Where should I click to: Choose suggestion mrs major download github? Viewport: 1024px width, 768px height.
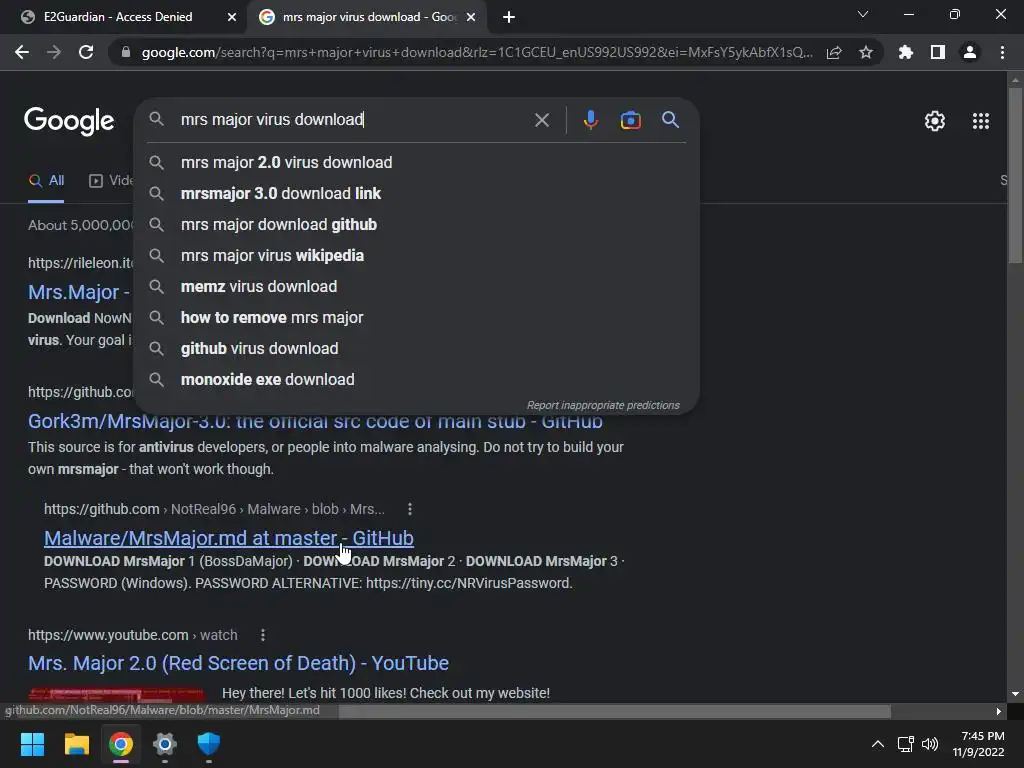416,225
